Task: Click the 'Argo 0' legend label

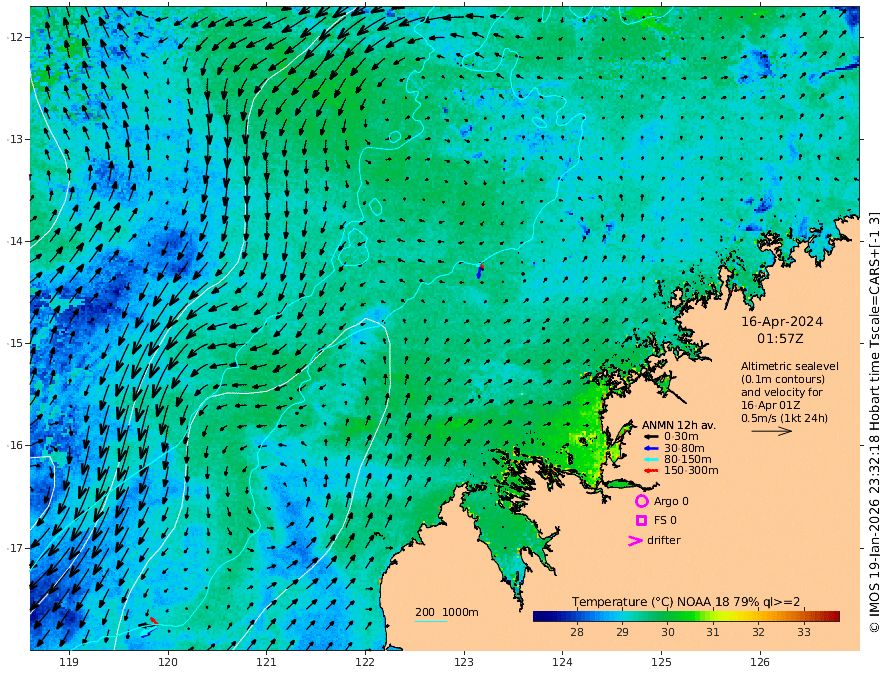Action: 671,502
